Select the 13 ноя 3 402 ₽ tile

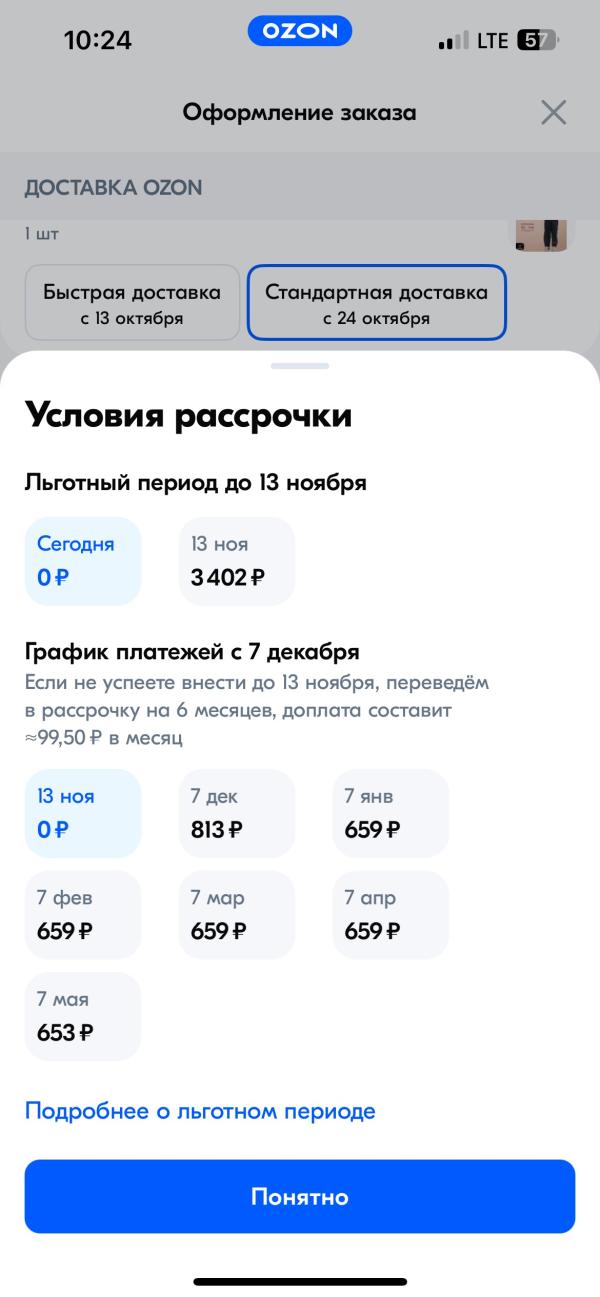coord(237,561)
